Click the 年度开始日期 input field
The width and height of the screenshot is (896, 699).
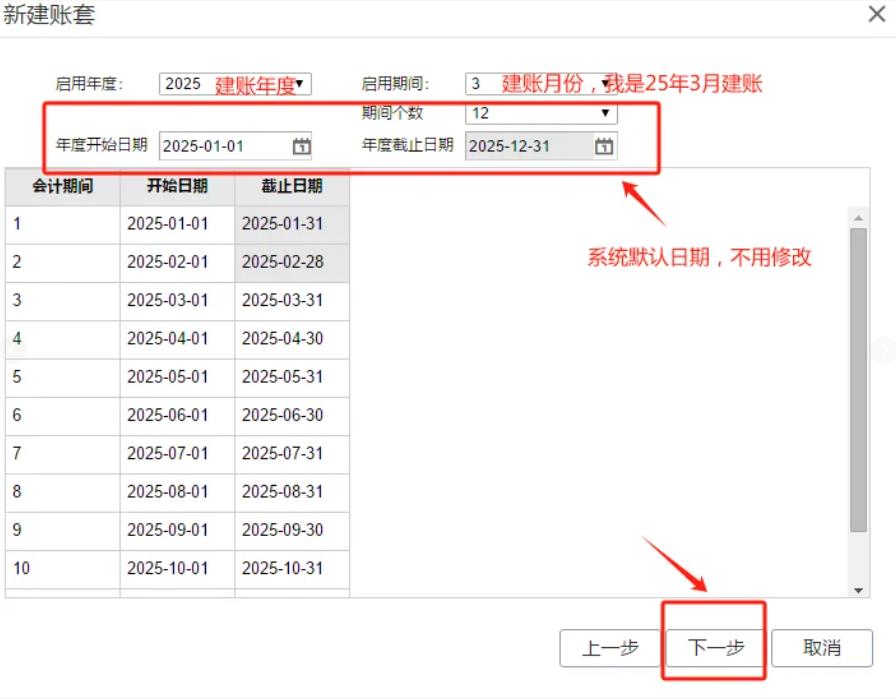click(224, 146)
